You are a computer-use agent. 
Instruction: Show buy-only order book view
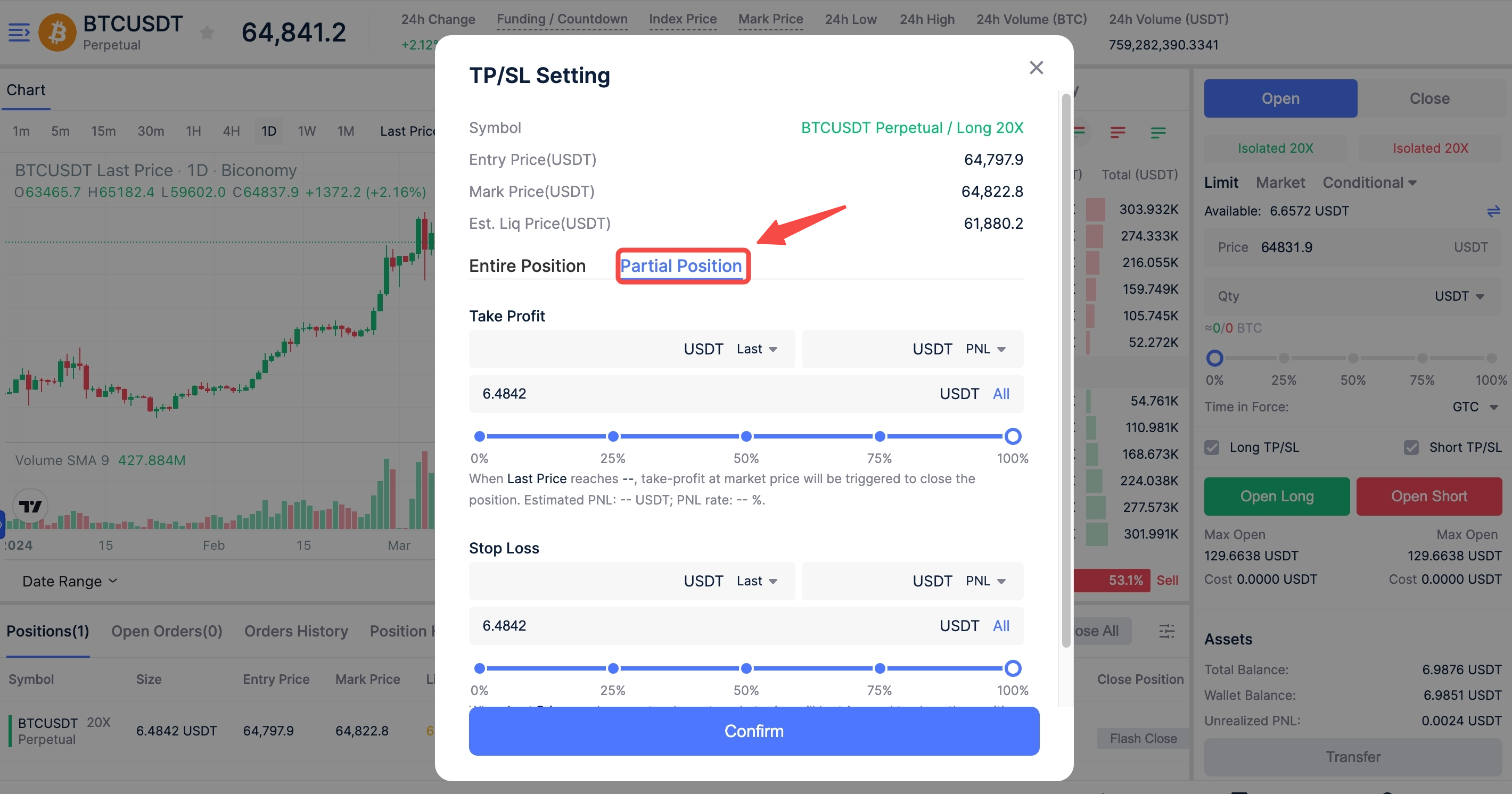(1157, 132)
